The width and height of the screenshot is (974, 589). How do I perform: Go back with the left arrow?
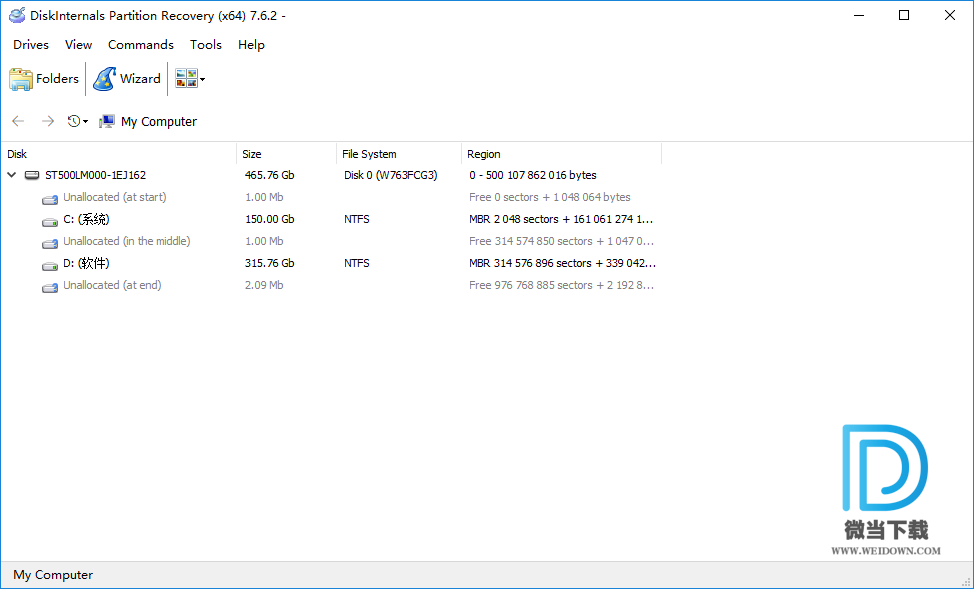pos(18,121)
